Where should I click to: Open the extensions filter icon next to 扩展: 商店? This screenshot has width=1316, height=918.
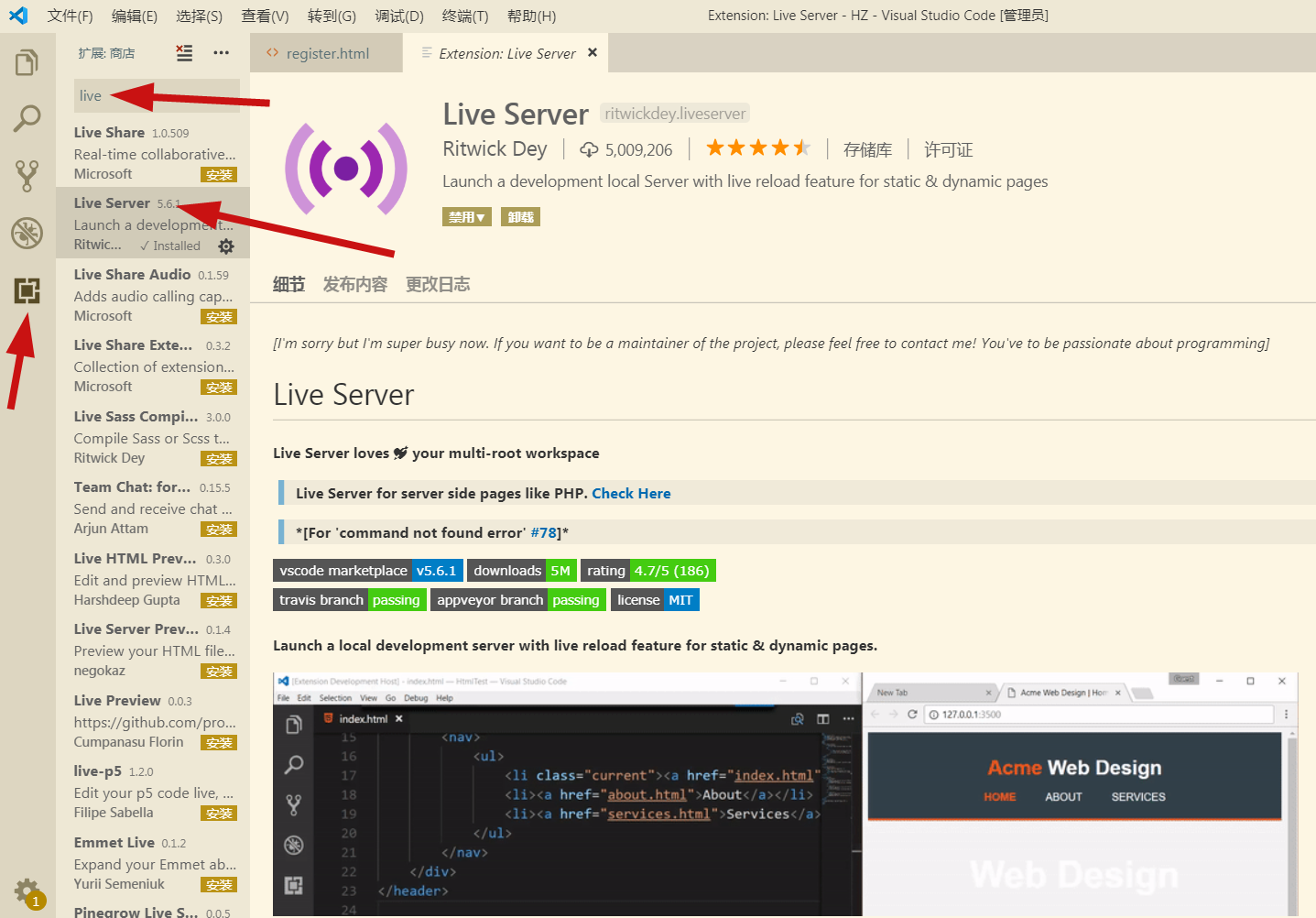point(183,52)
